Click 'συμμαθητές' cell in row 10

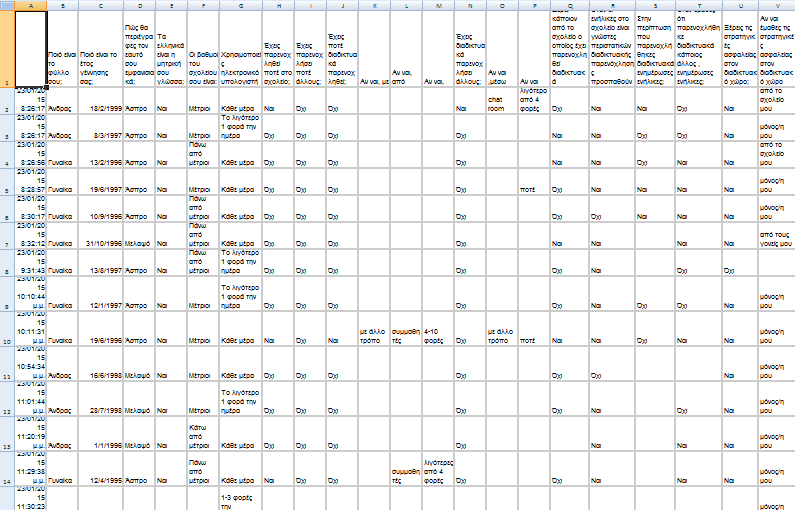(406, 329)
